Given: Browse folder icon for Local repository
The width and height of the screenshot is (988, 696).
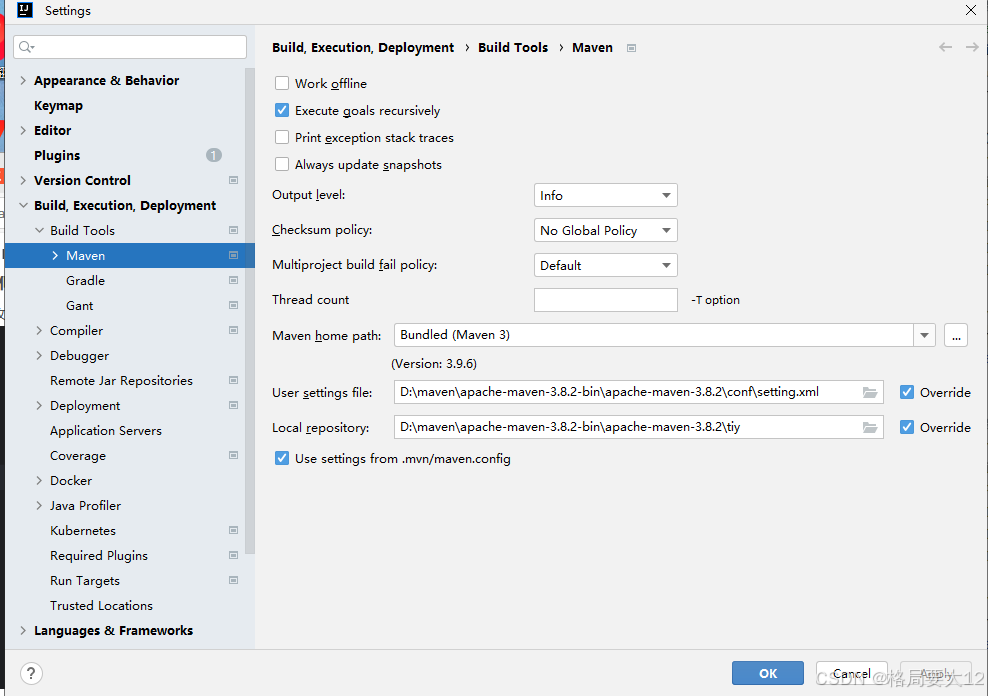Looking at the screenshot, I should click(x=870, y=428).
